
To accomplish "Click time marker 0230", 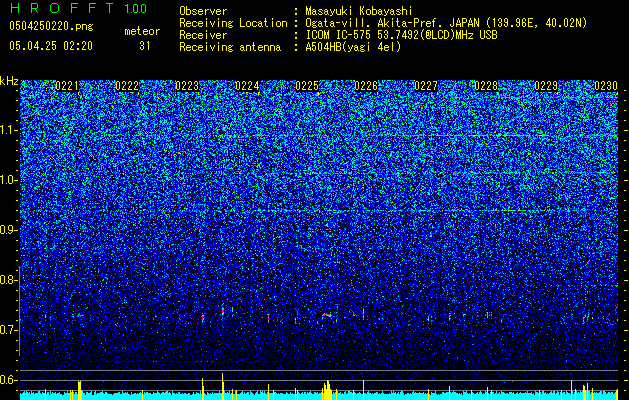I will (x=606, y=86).
